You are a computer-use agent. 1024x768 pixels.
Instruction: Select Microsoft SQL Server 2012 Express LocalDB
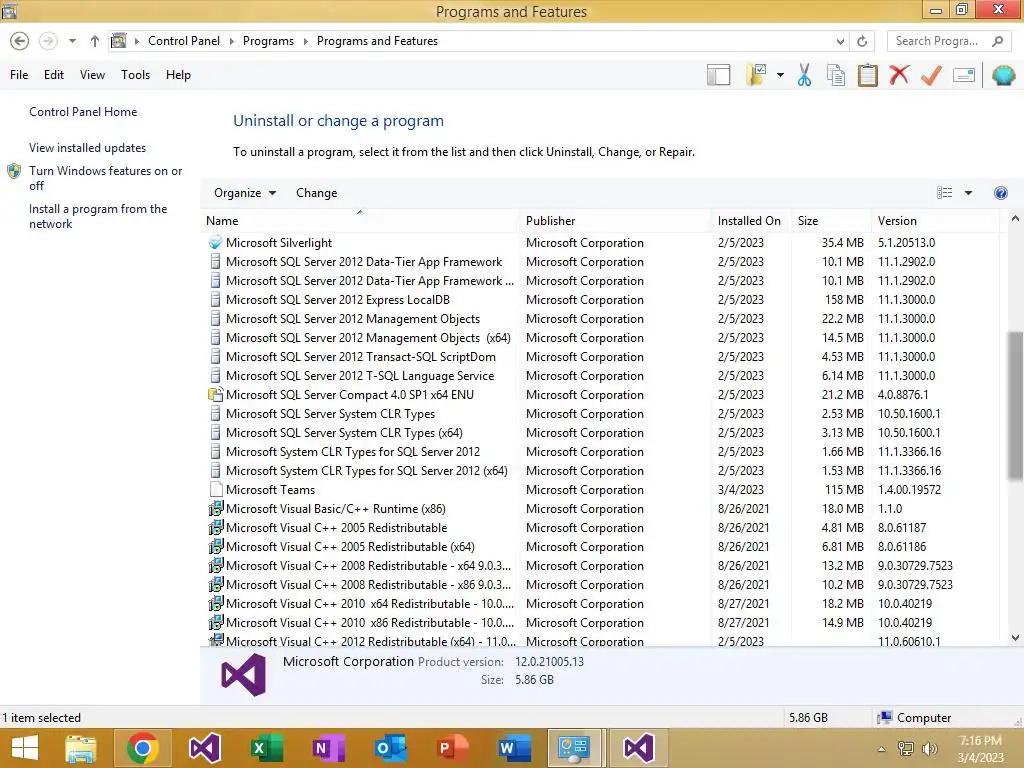point(601,300)
